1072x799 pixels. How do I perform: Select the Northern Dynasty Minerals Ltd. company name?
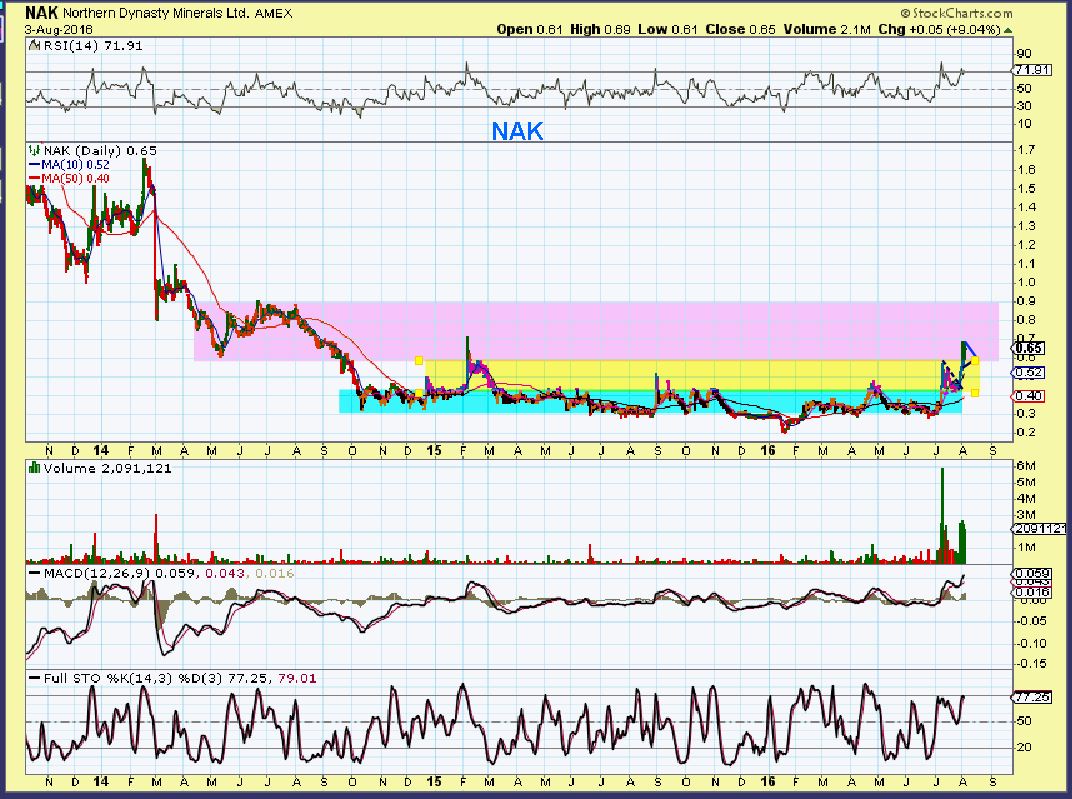(157, 13)
